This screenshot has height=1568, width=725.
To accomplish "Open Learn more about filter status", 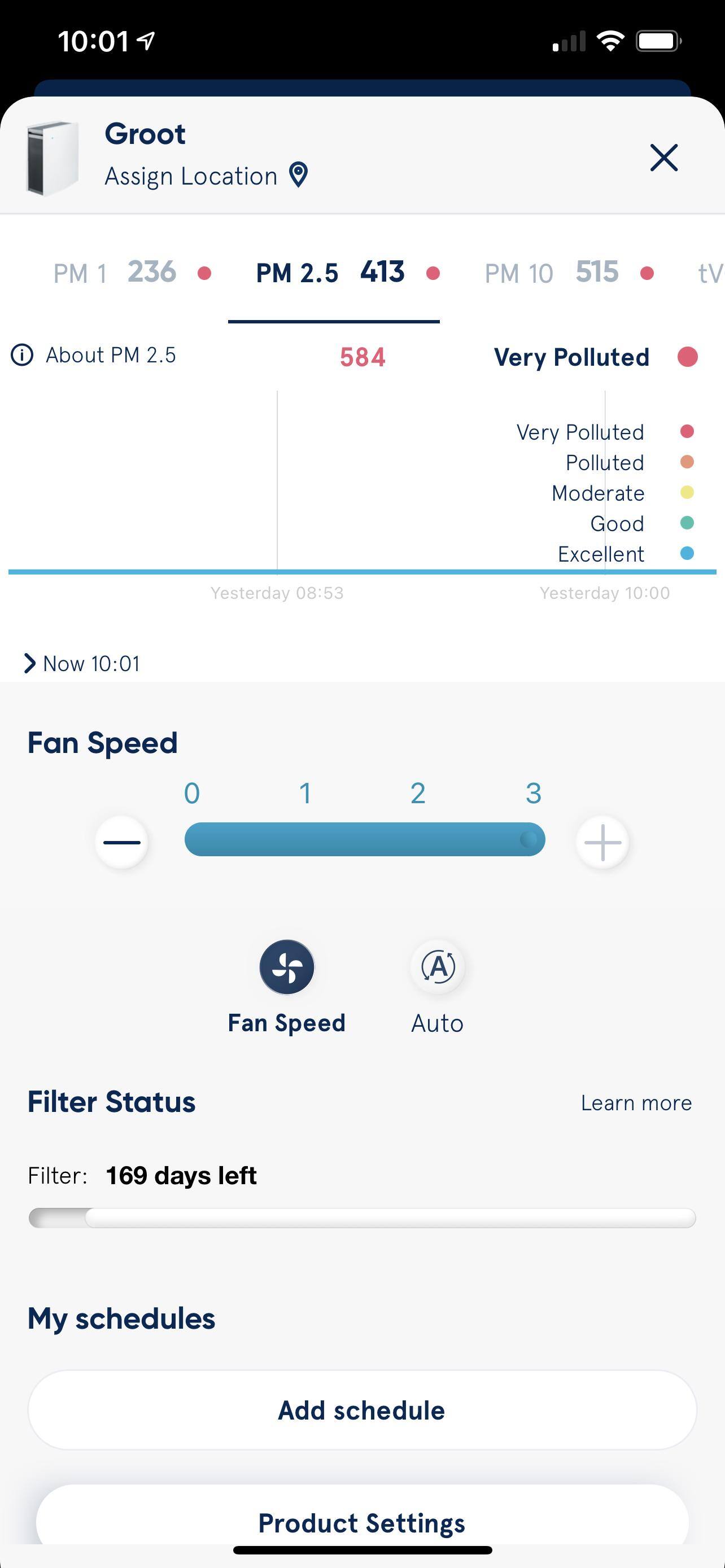I will pyautogui.click(x=636, y=1103).
